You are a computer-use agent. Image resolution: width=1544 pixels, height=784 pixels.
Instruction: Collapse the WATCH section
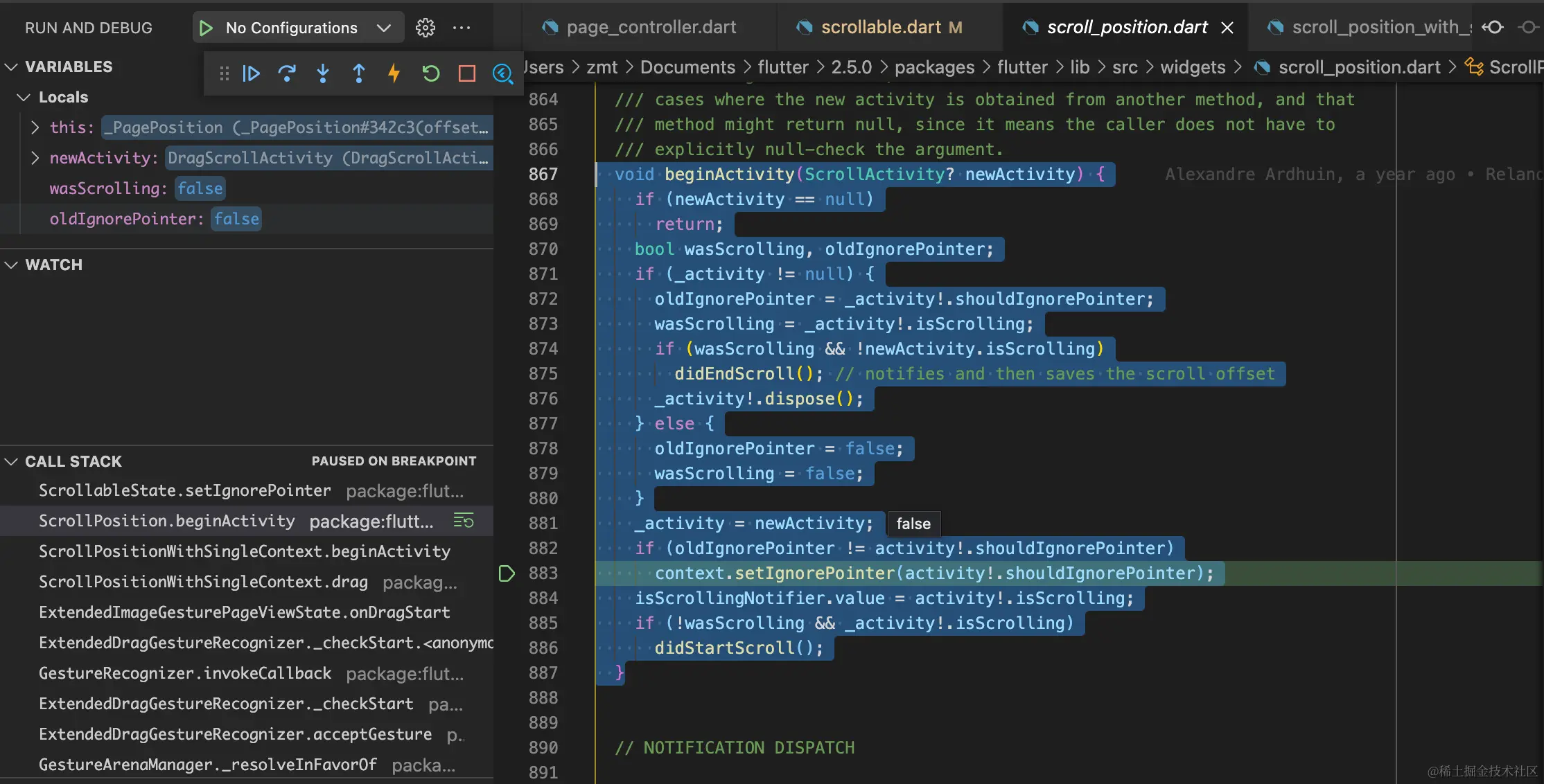[12, 265]
